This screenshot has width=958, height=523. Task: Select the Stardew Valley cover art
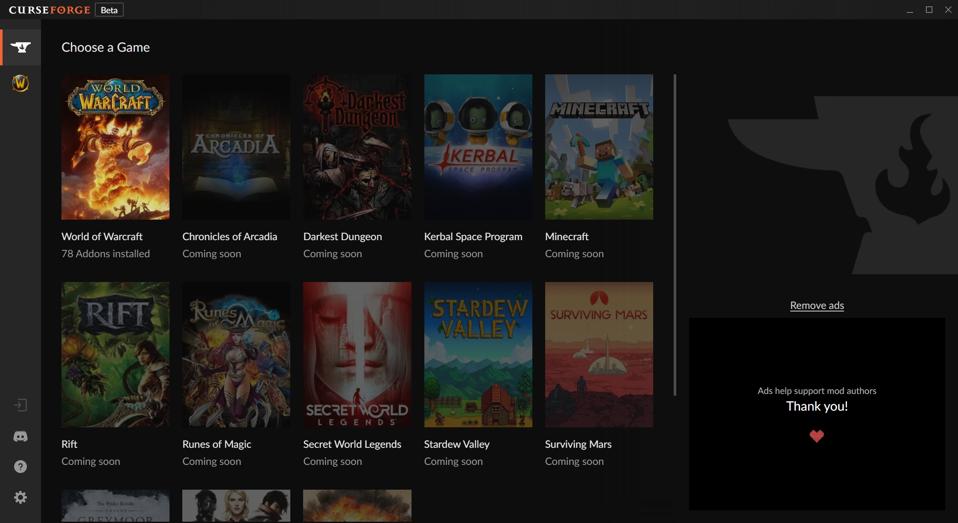coord(477,354)
